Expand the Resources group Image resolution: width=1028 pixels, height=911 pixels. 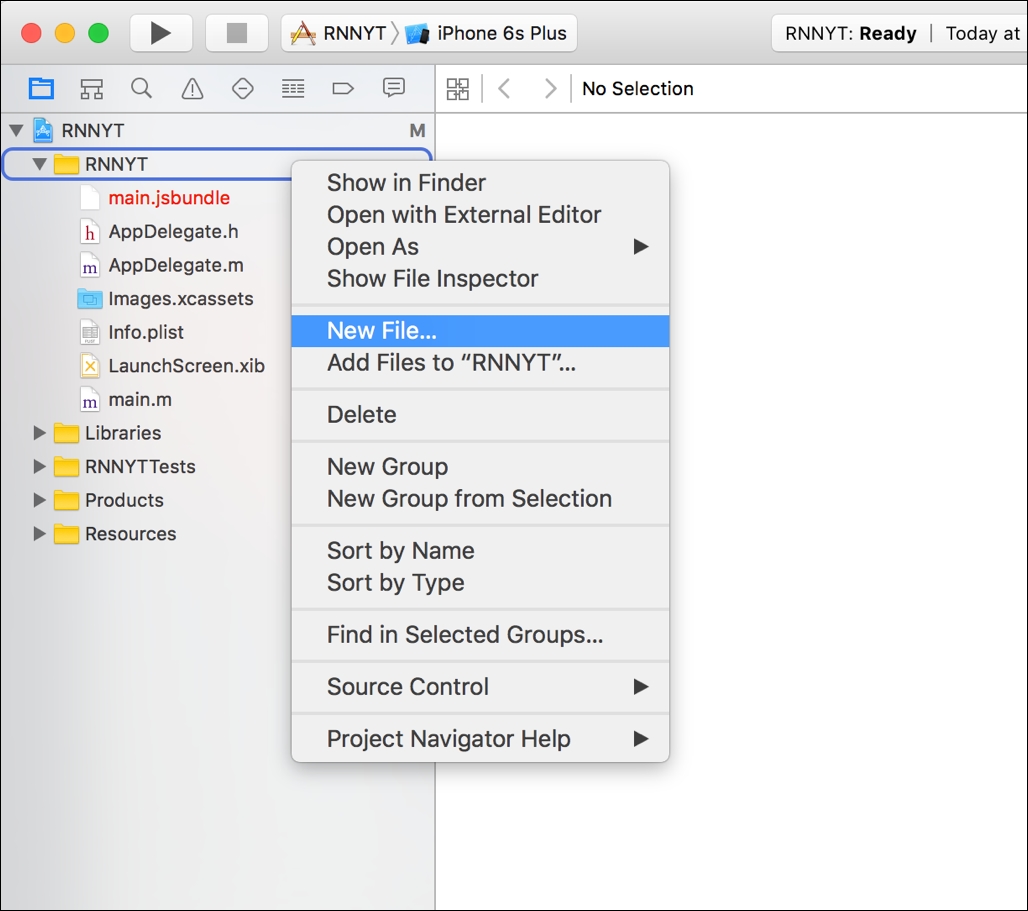tap(39, 533)
